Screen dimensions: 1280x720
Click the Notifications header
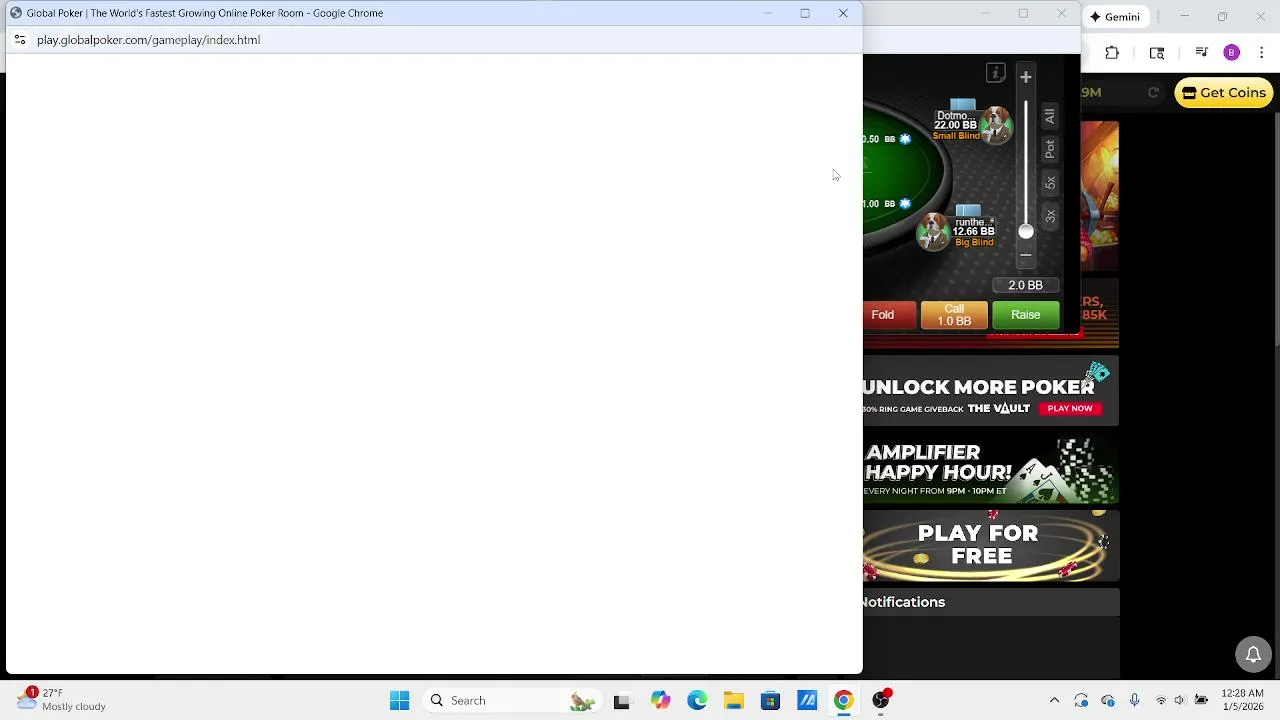pyautogui.click(x=991, y=602)
